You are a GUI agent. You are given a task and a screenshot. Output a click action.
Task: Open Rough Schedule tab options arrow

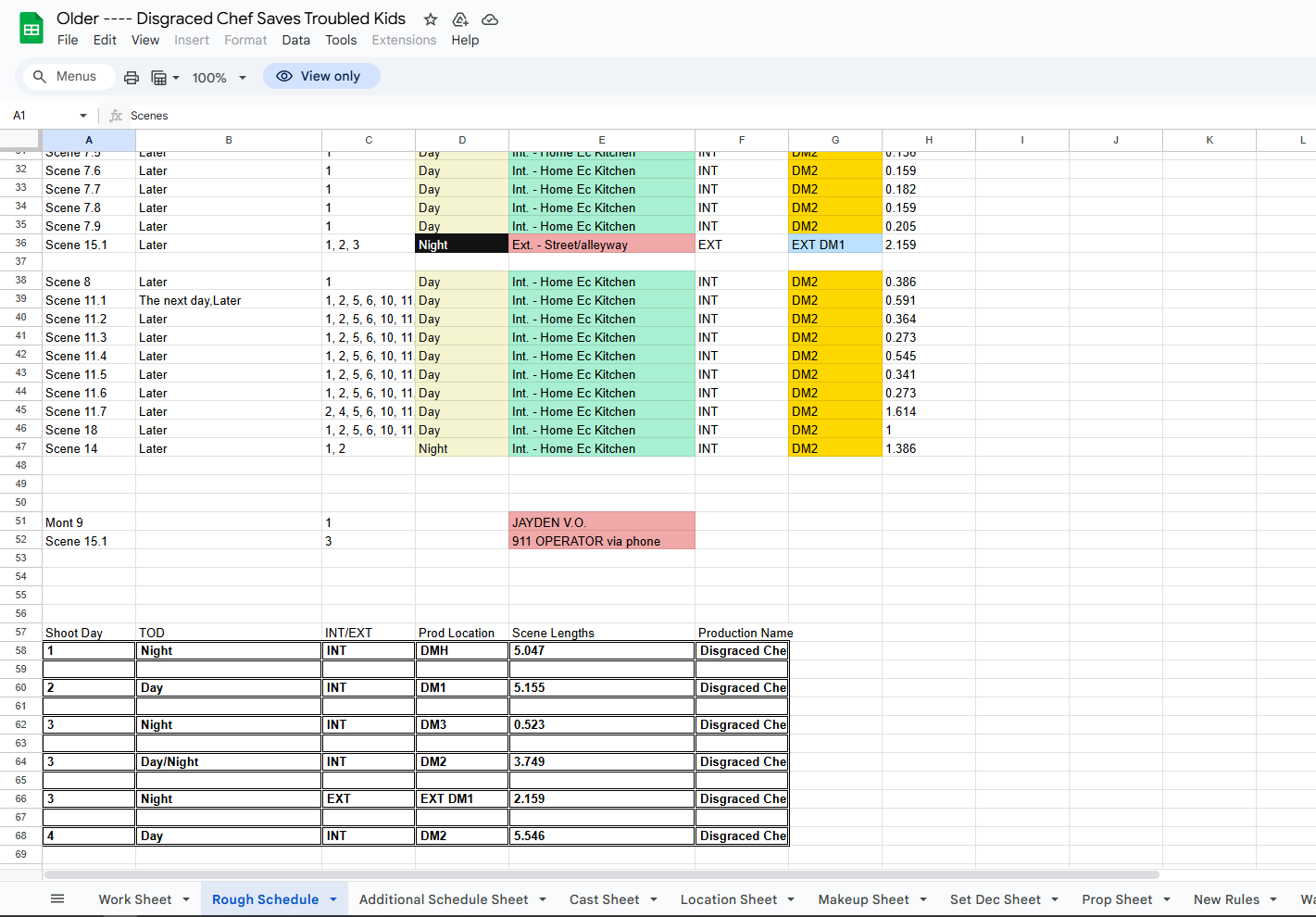pos(333,899)
